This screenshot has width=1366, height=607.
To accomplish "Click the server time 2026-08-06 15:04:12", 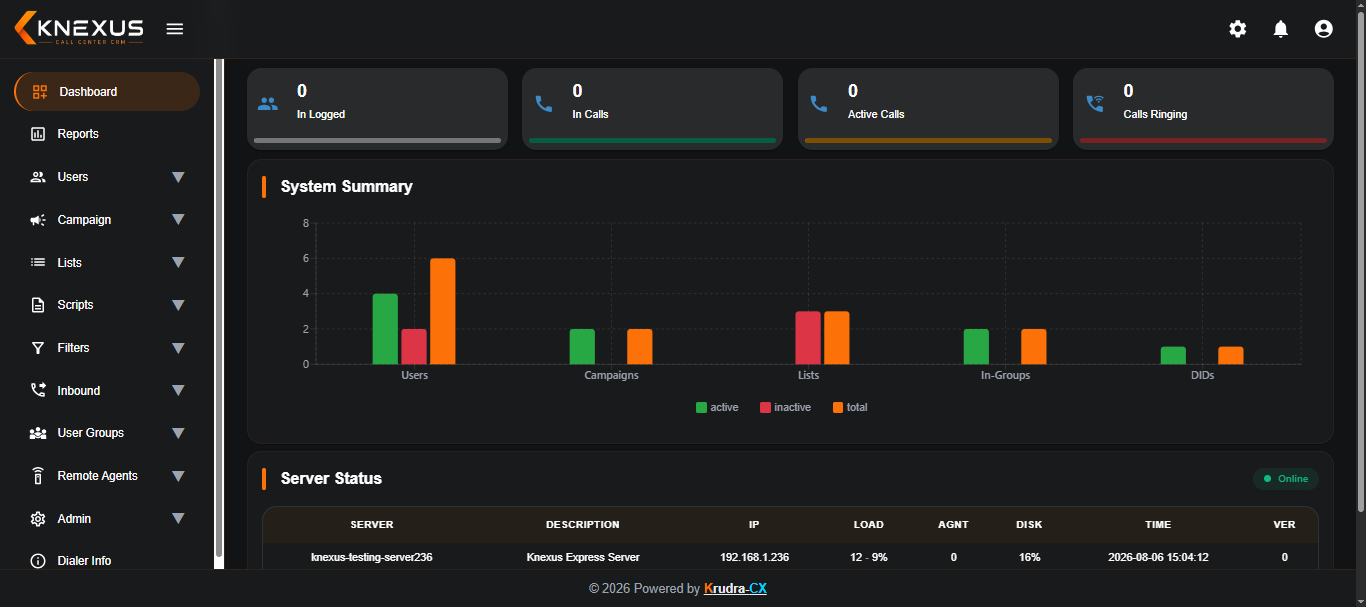I will [1158, 557].
